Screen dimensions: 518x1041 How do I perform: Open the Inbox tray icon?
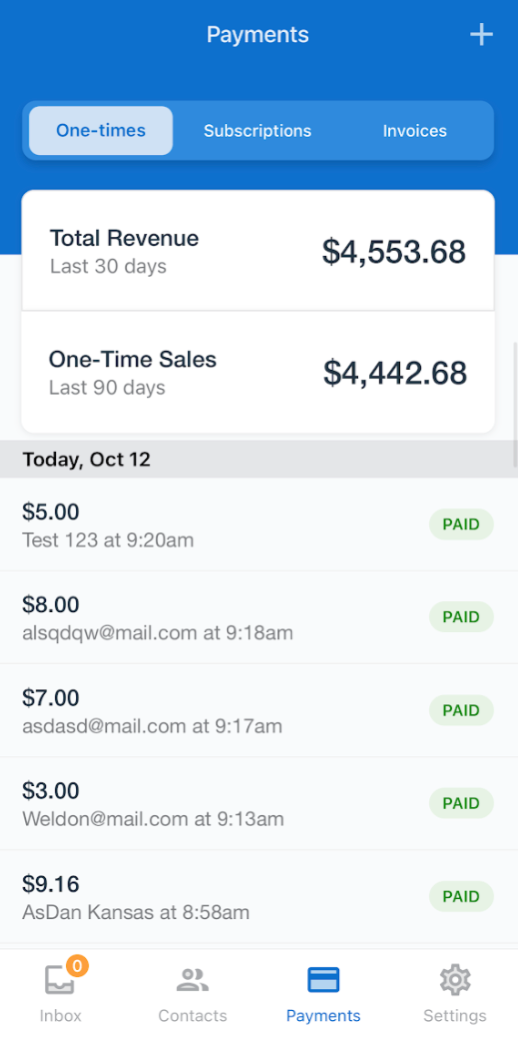click(x=60, y=980)
